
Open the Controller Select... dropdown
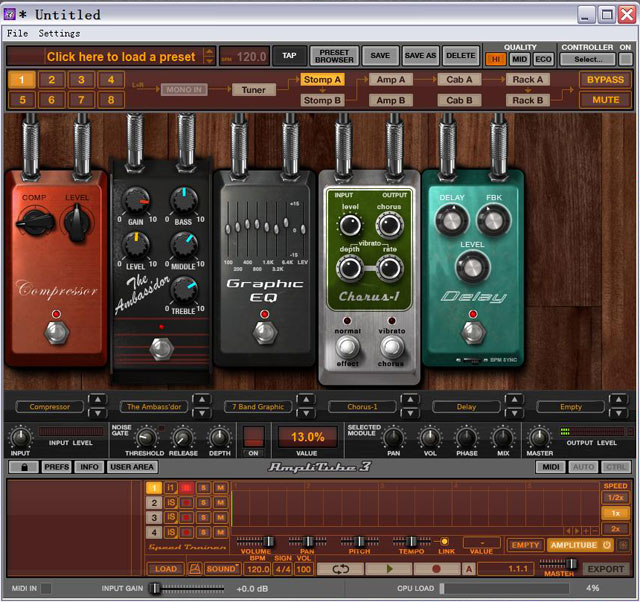[588, 59]
